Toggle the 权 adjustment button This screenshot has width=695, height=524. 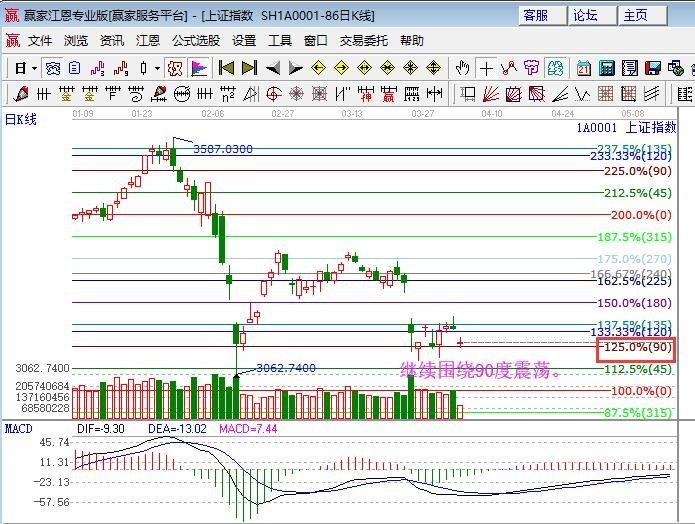[175, 68]
